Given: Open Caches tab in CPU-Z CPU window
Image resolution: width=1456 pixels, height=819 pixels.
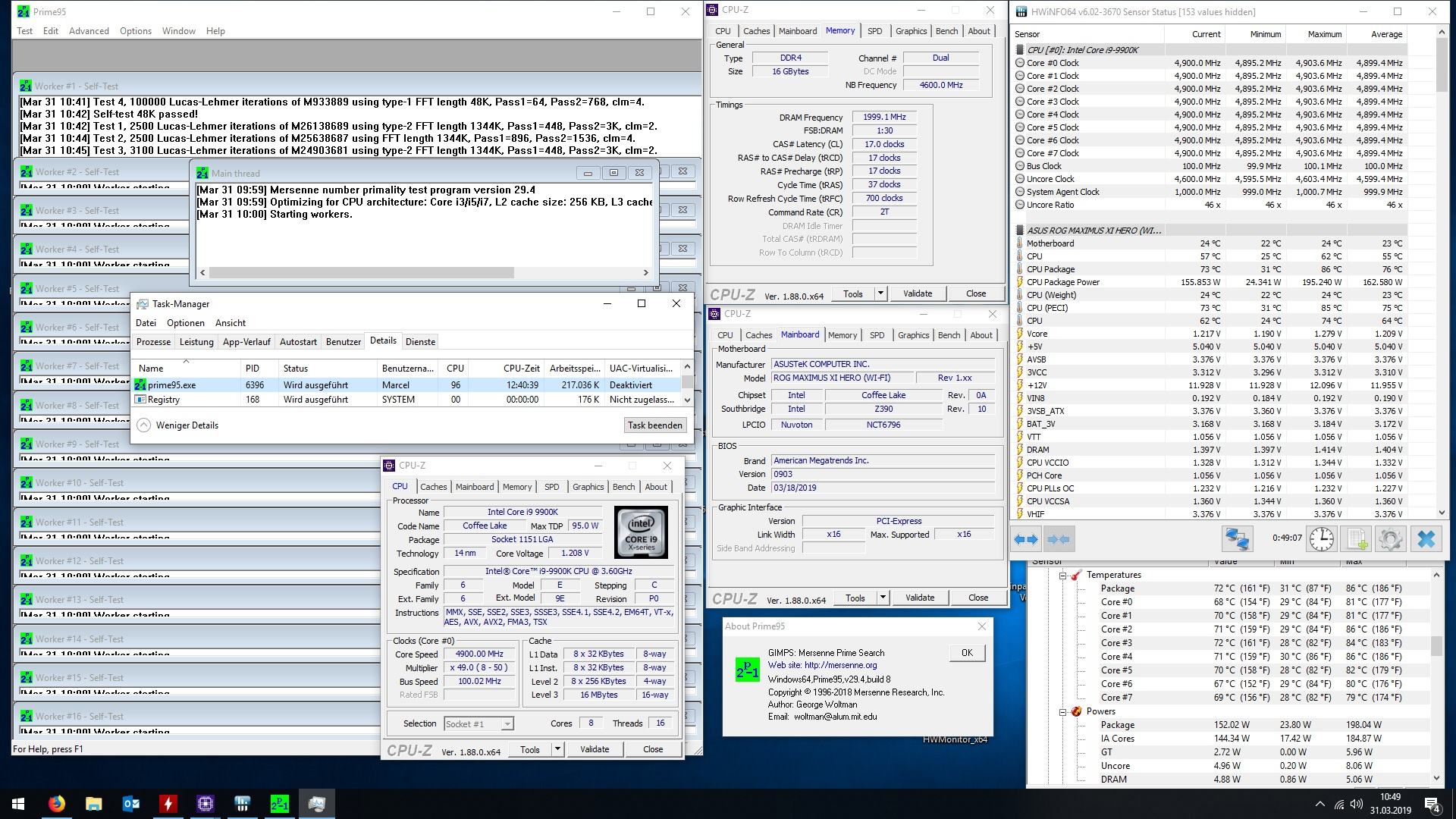Looking at the screenshot, I should [x=434, y=487].
